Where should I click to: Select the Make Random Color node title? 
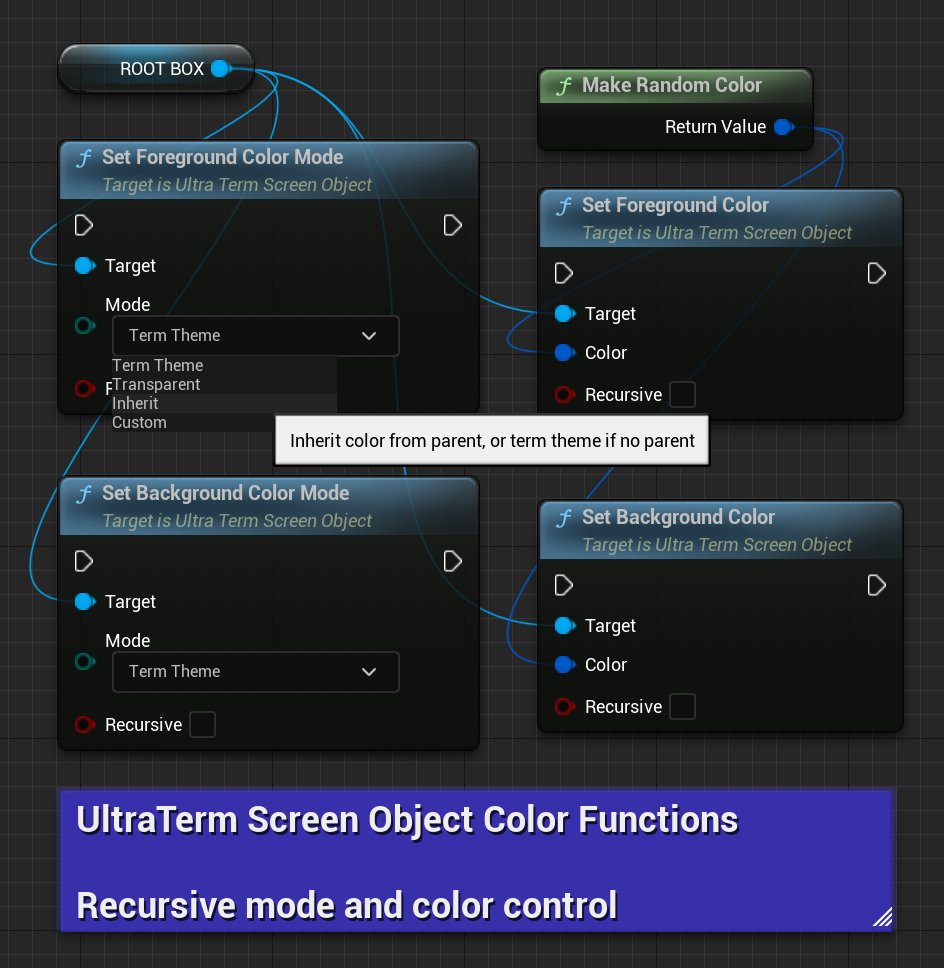coord(672,85)
